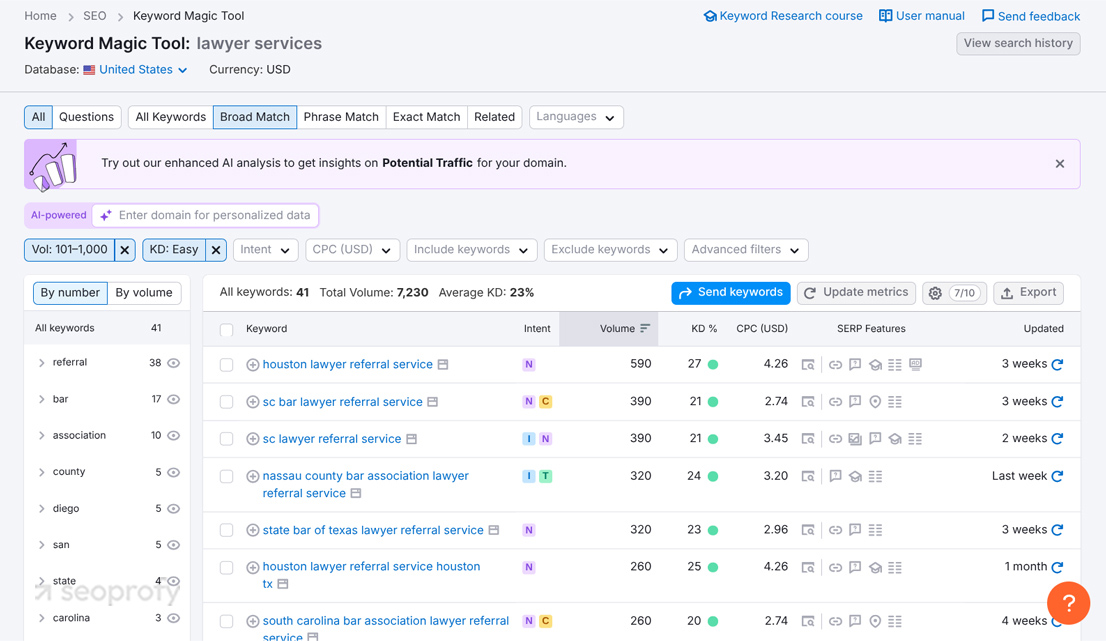The image size is (1106, 641).
Task: Remove the KD: Easy filter
Action: [x=216, y=250]
